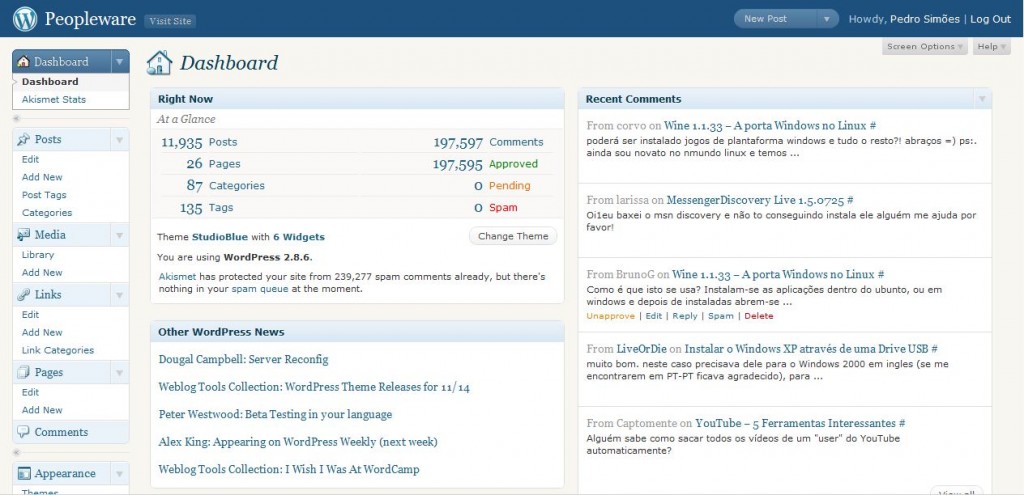Collapse the Pages menu section
The width and height of the screenshot is (1024, 495).
(120, 373)
